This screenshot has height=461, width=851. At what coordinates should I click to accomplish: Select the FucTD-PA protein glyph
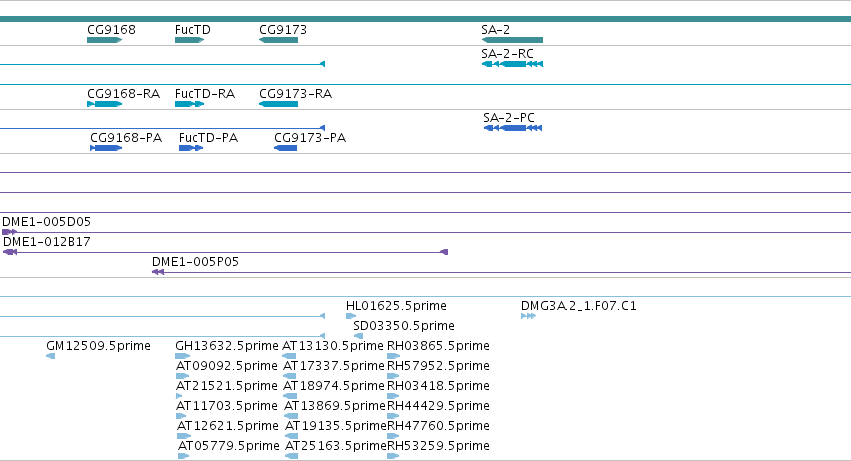191,148
